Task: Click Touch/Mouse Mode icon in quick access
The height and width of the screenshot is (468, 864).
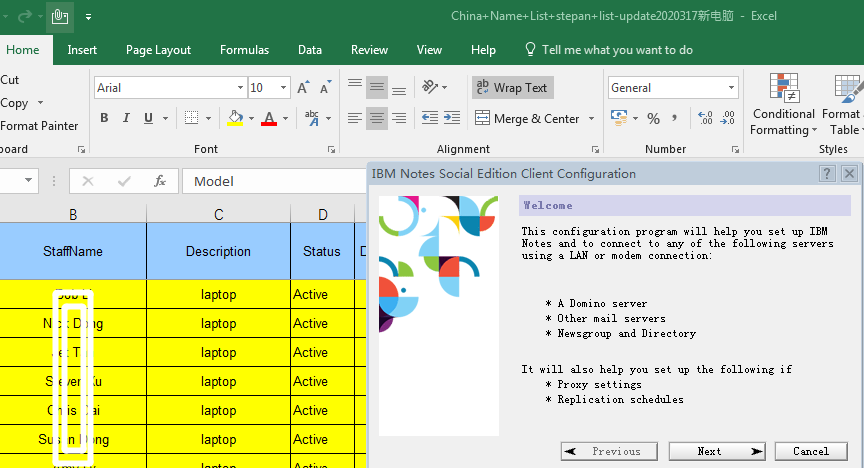Action: pyautogui.click(x=60, y=17)
